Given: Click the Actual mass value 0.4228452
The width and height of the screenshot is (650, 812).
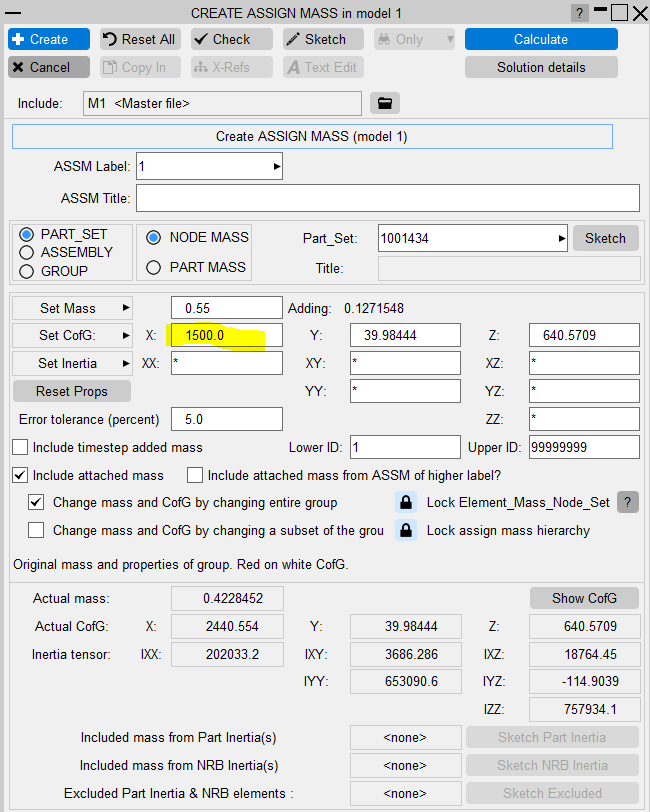Looking at the screenshot, I should 227,598.
